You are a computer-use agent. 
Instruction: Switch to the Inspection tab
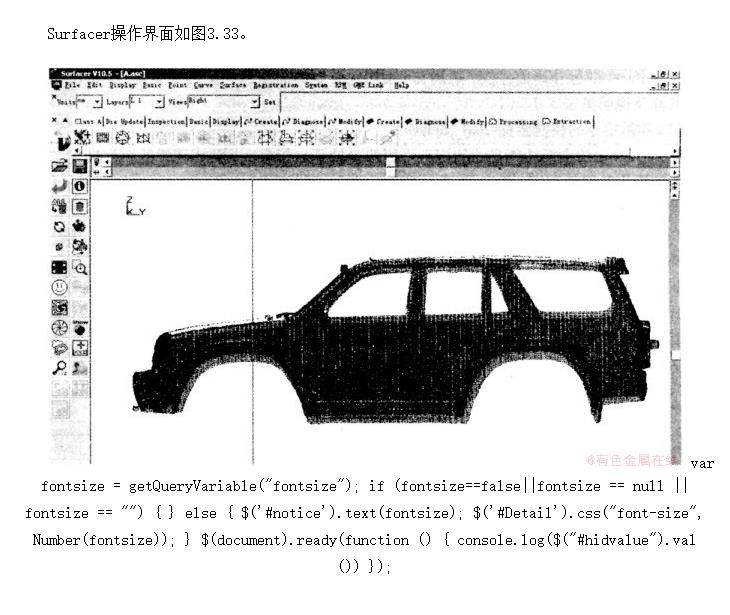point(166,122)
